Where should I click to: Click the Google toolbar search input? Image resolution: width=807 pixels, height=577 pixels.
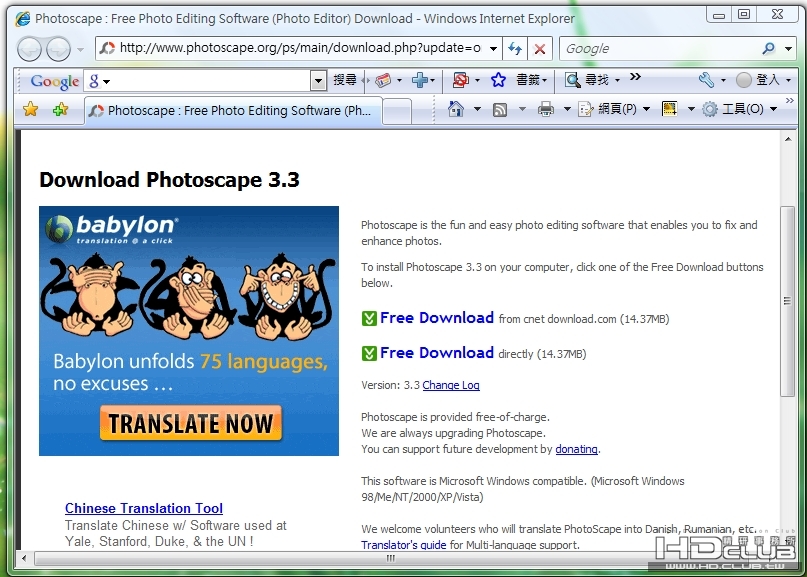211,81
